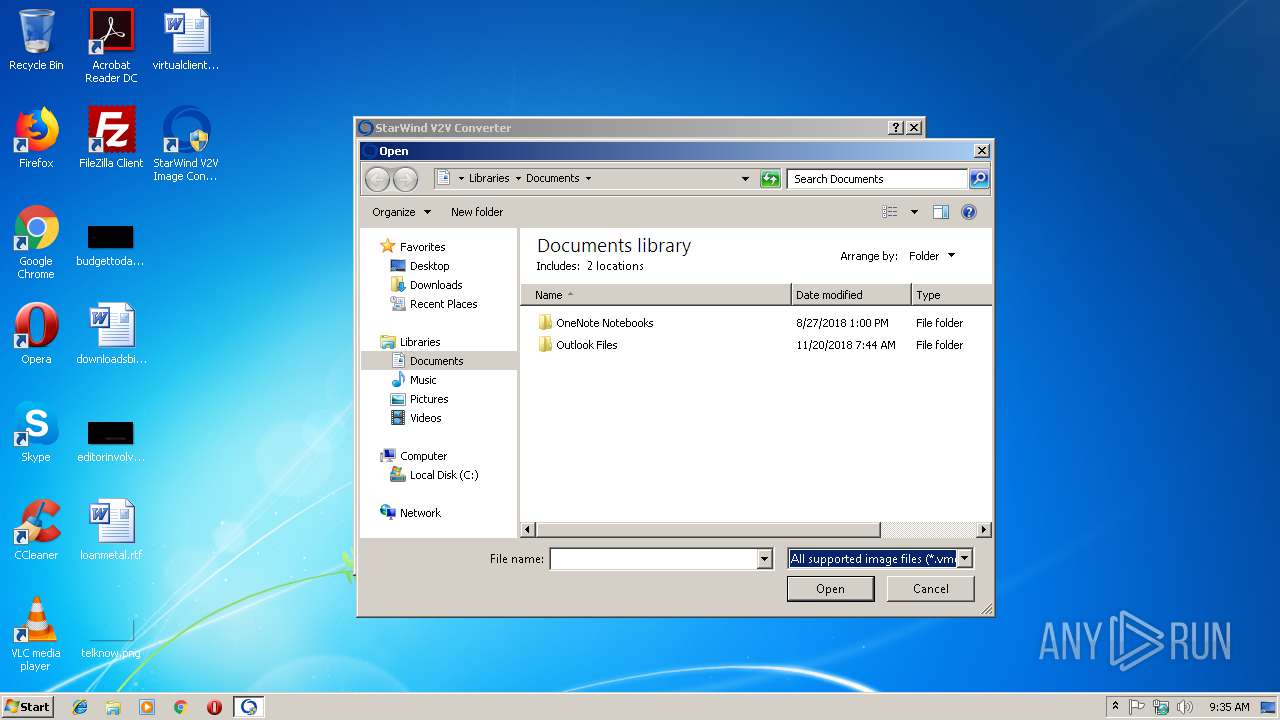Change the view with the views icon
The height and width of the screenshot is (720, 1280).
click(889, 212)
